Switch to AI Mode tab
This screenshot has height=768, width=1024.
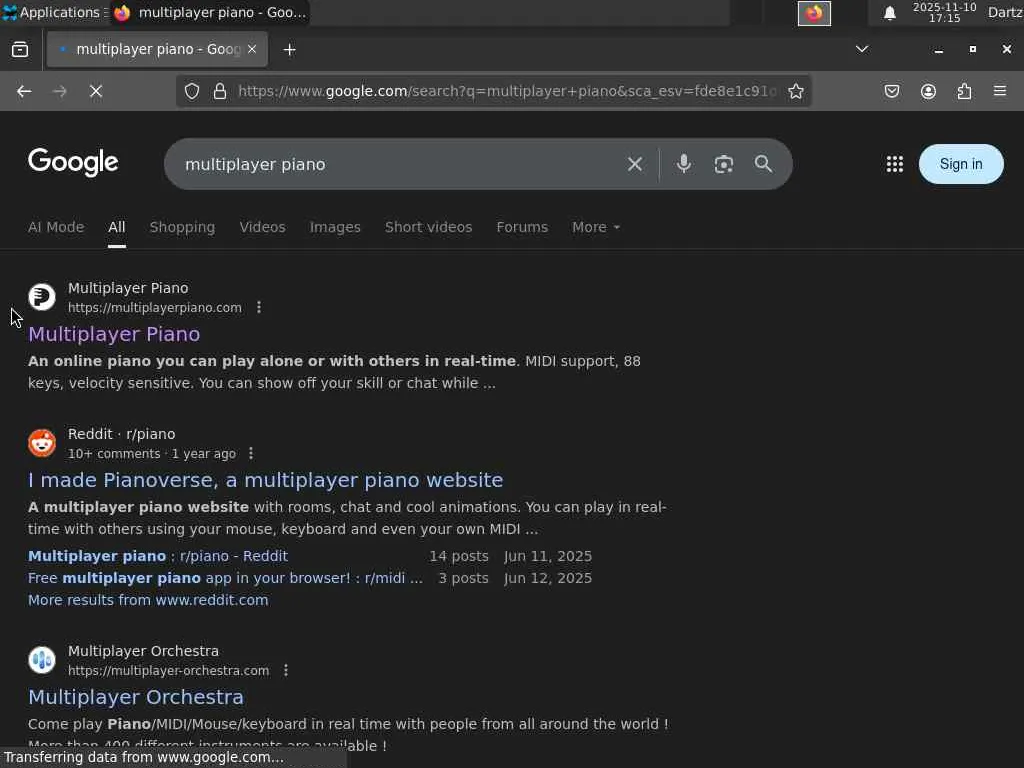click(x=56, y=227)
